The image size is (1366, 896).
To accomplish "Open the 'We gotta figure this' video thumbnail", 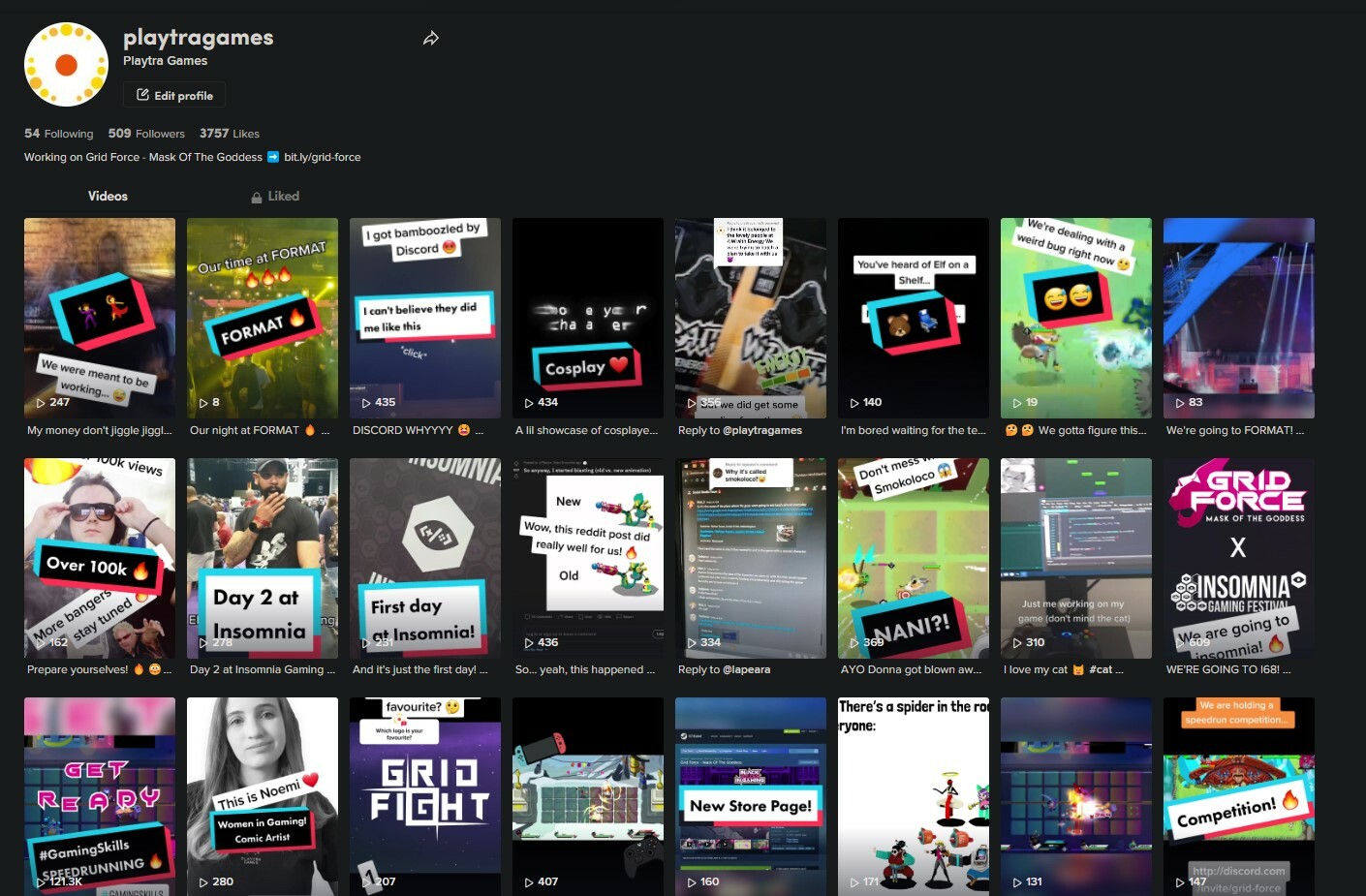I will point(1076,318).
